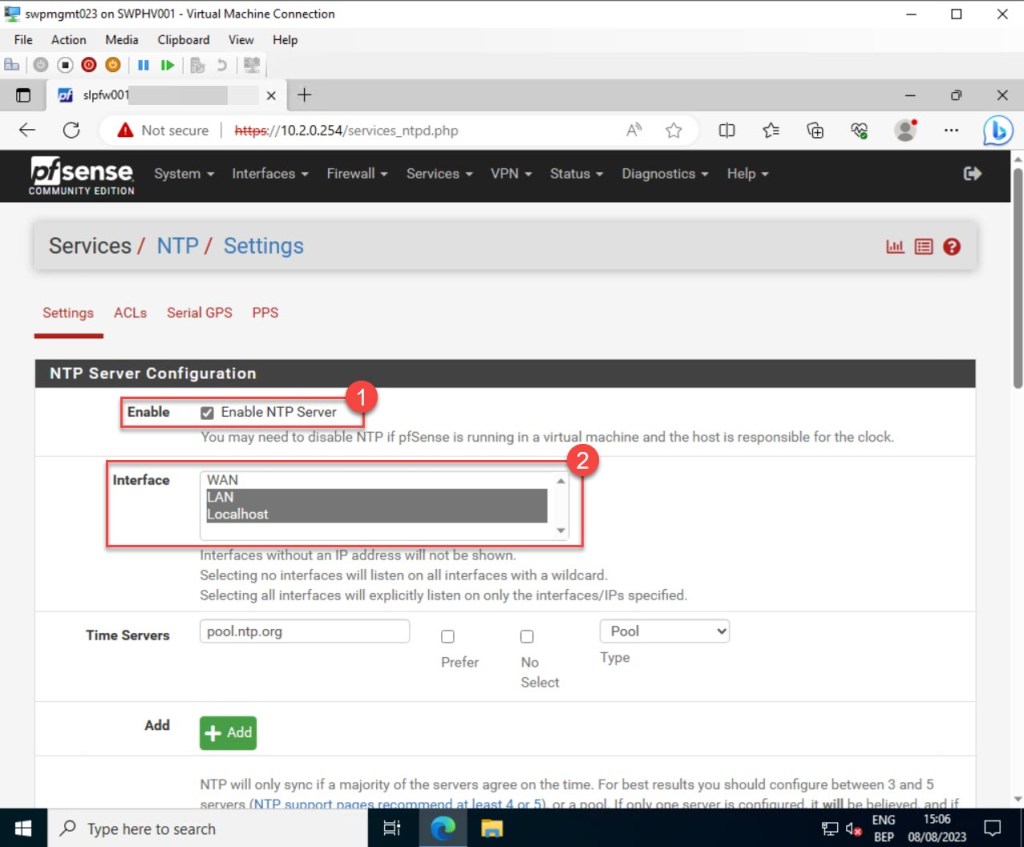Image resolution: width=1024 pixels, height=847 pixels.
Task: Select WAN in the Interface list
Action: (223, 480)
